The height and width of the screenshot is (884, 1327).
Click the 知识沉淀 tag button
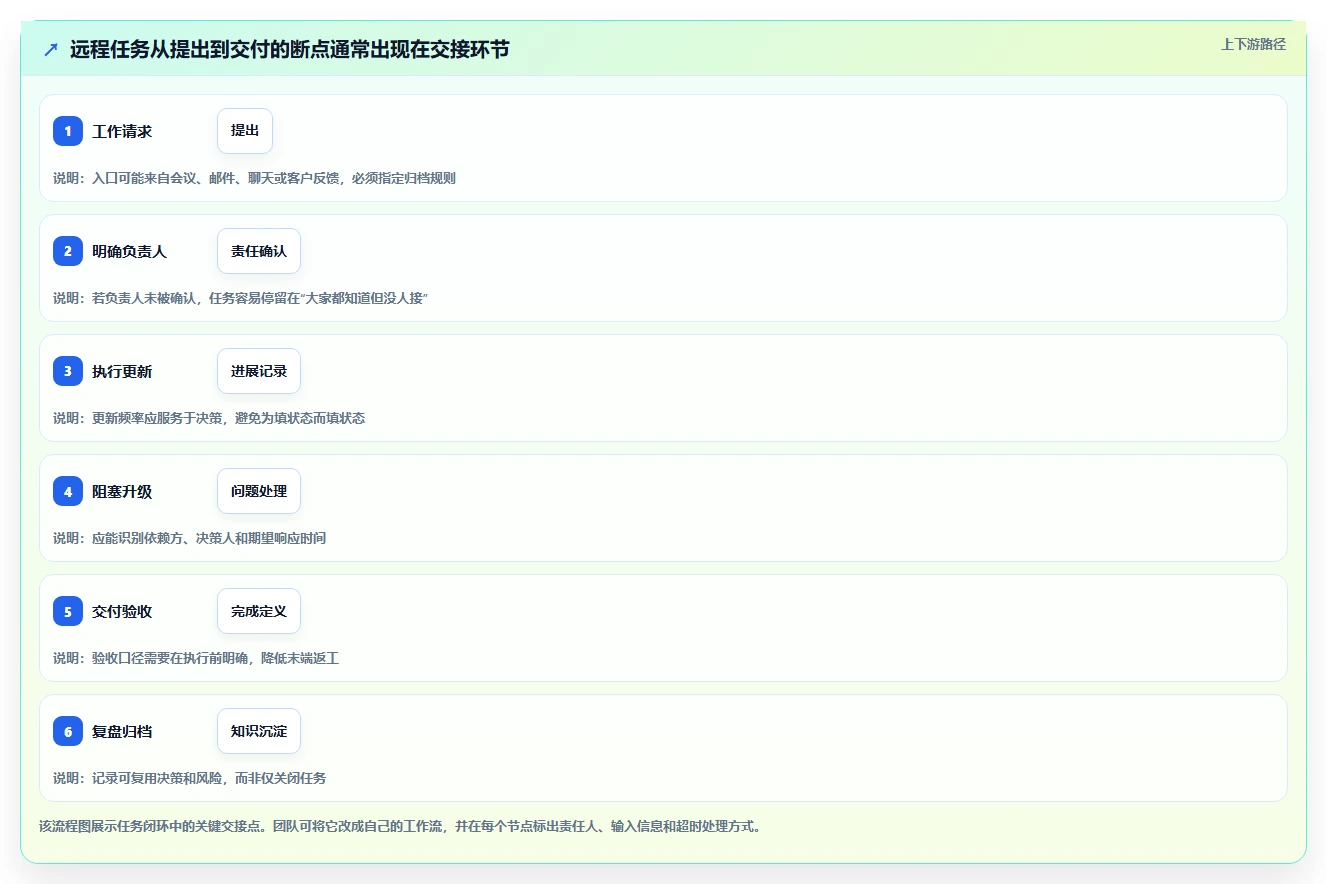[259, 731]
